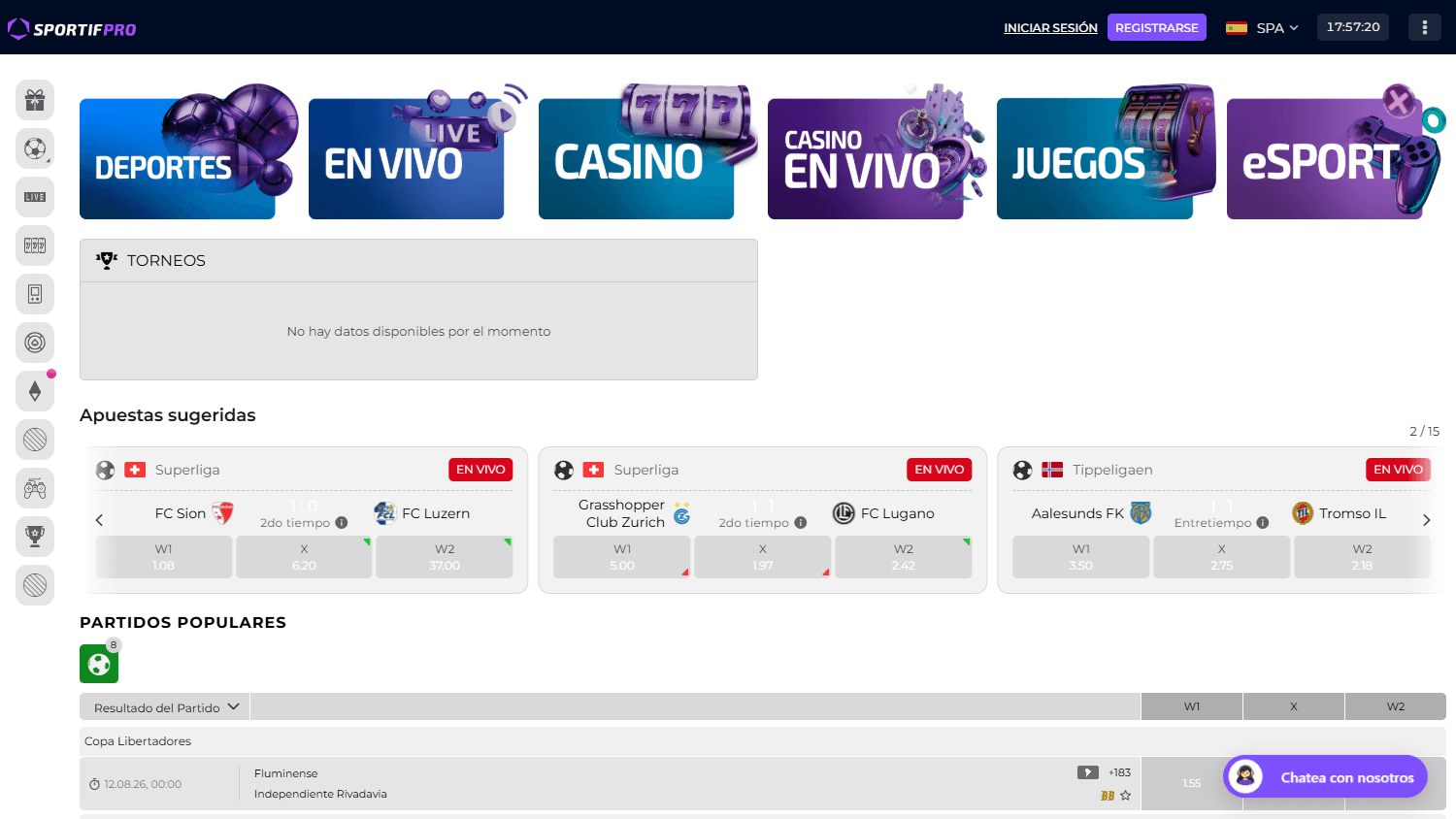This screenshot has width=1456, height=819.
Task: Open the JUEGOS banner
Action: point(1106,153)
